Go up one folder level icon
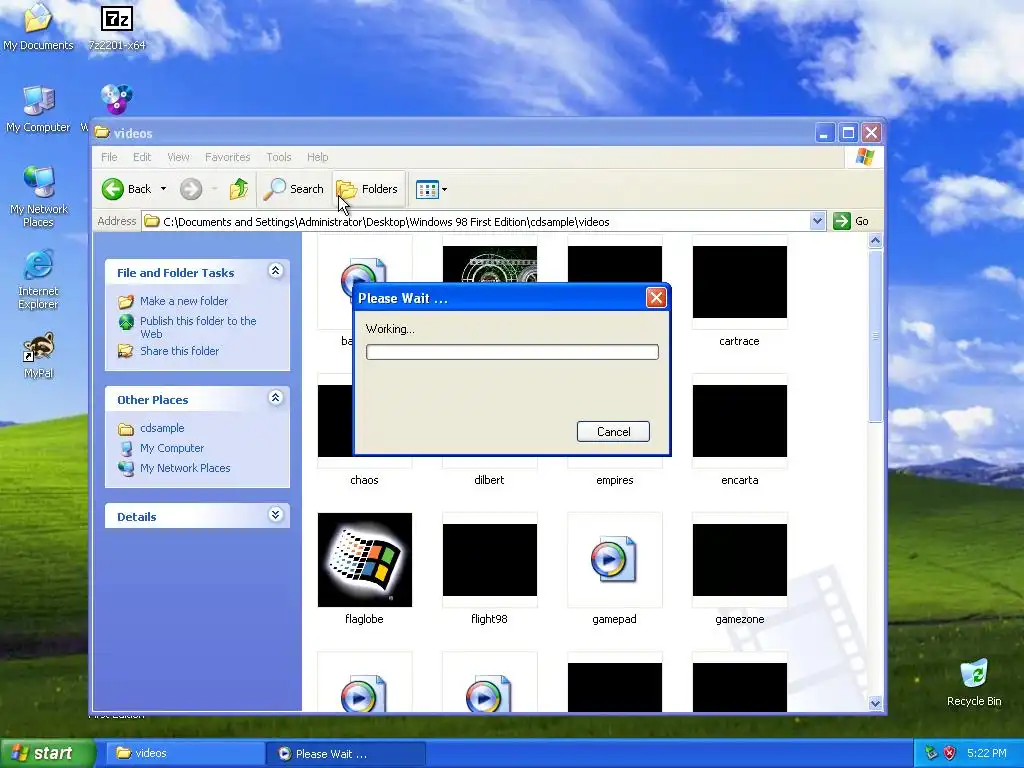1024x768 pixels. [x=239, y=189]
